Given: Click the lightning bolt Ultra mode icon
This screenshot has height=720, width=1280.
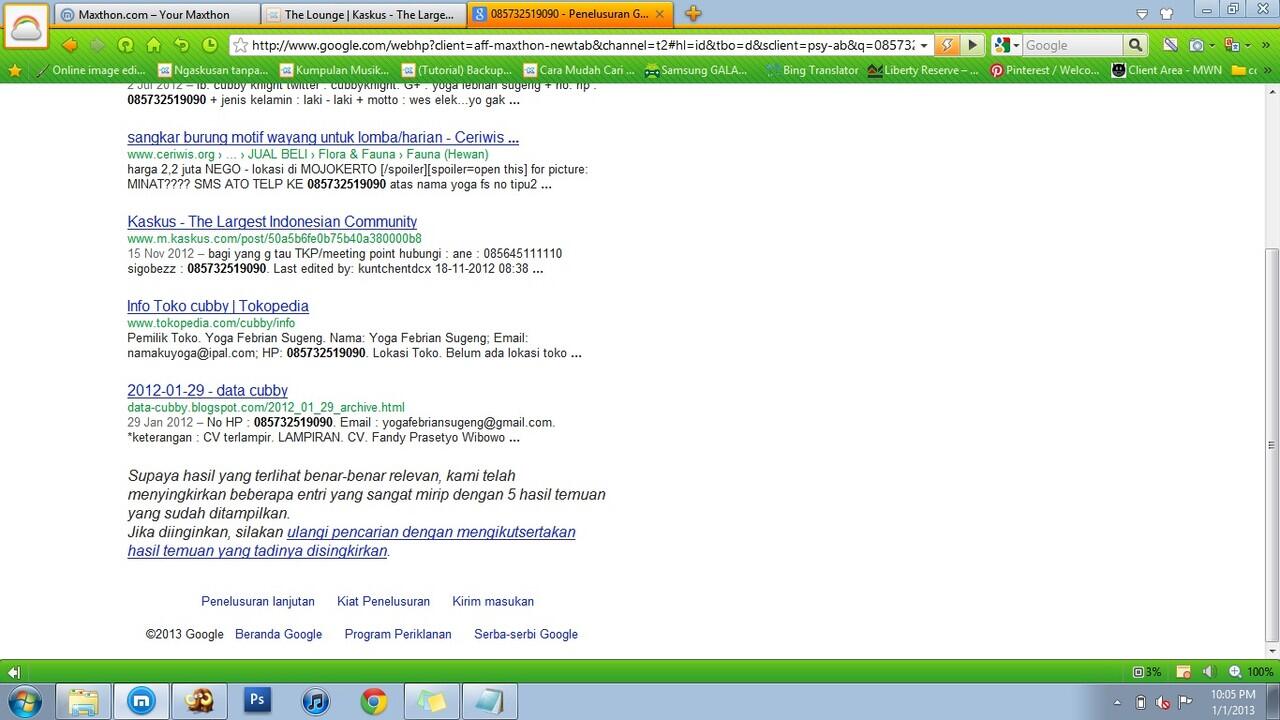Looking at the screenshot, I should tap(946, 45).
